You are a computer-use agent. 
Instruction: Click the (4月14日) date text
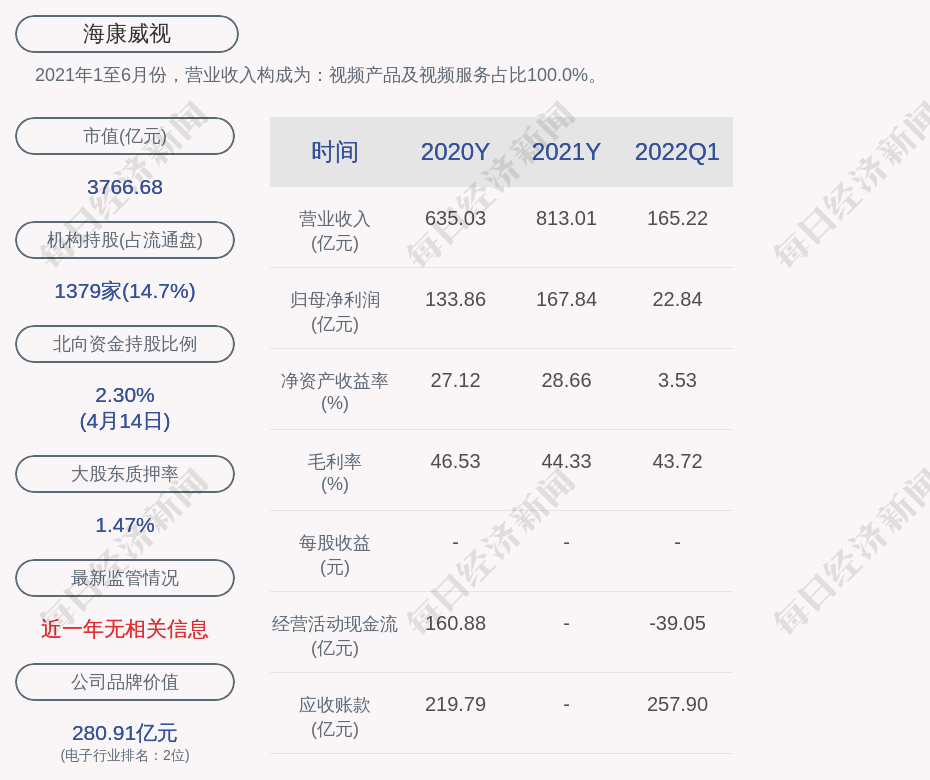point(125,421)
